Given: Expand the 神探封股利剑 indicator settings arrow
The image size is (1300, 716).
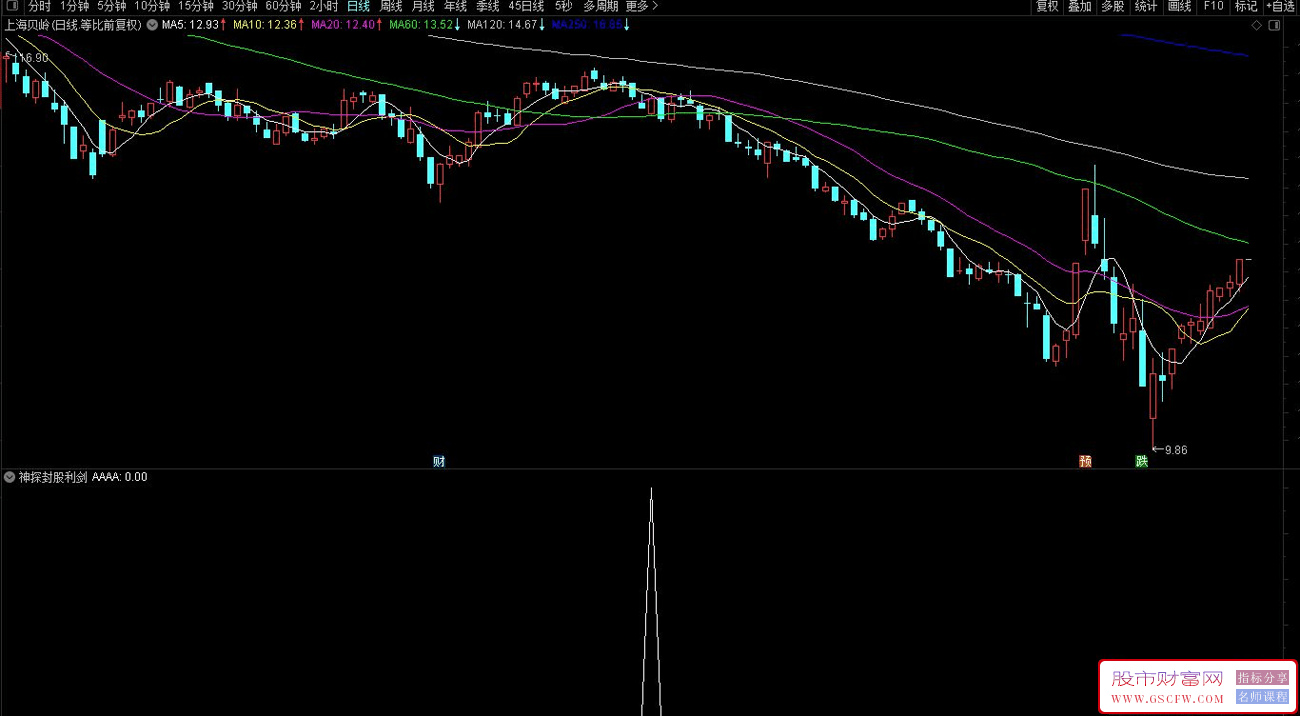Looking at the screenshot, I should click(x=10, y=477).
